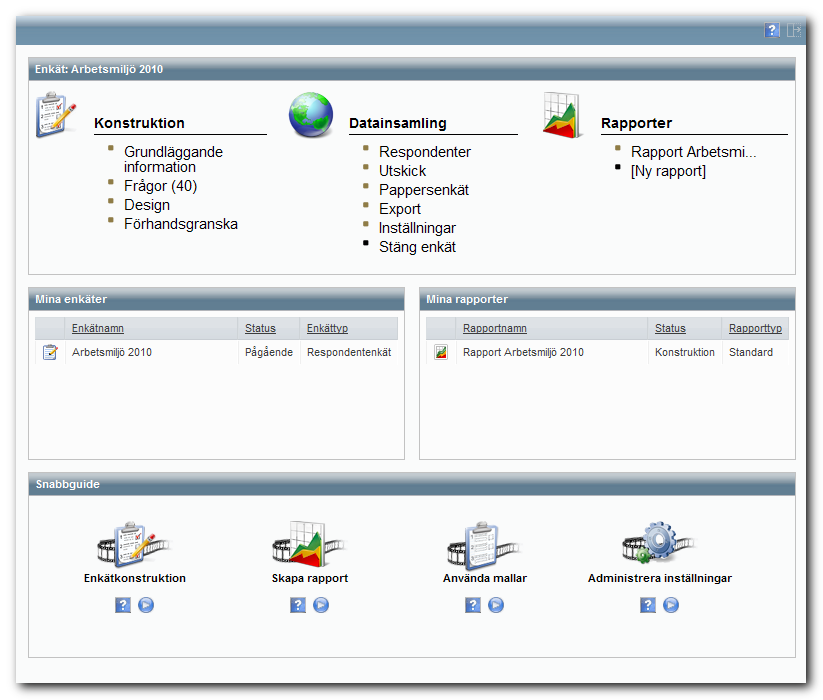This screenshot has width=823, height=700.
Task: Open help for Administrera inställningar
Action: (x=648, y=605)
